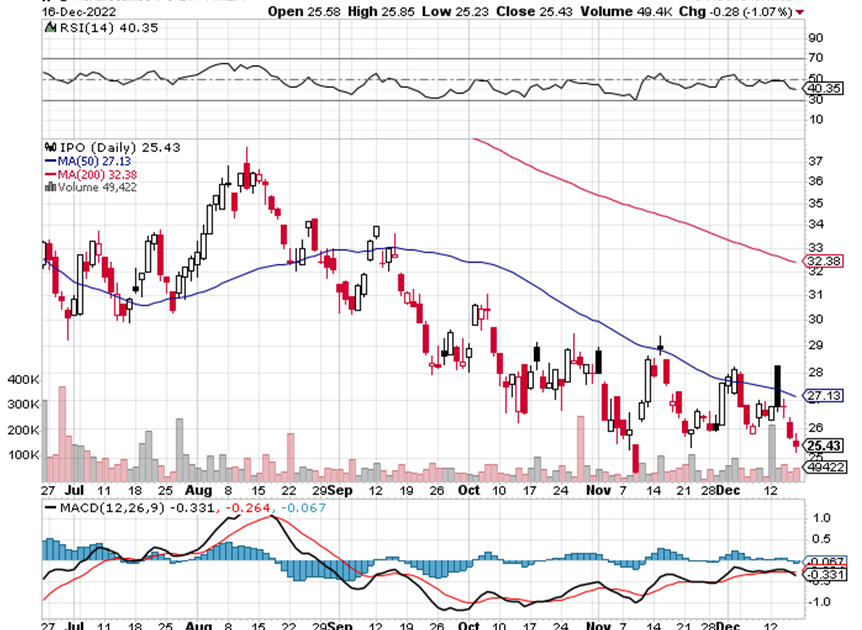Click the red MA(200) line swatch
The width and height of the screenshot is (862, 630).
51,174
